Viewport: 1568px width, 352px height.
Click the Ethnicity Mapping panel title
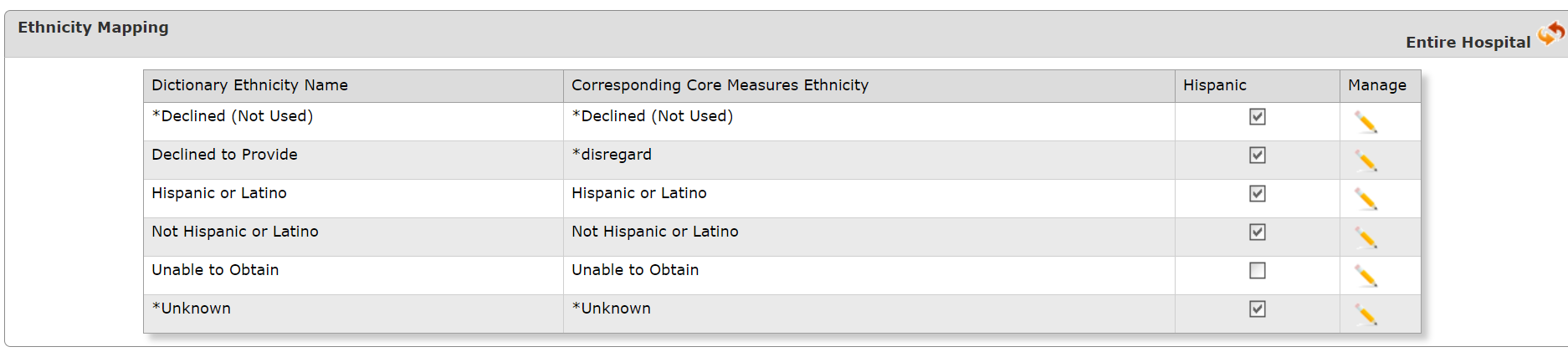coord(93,28)
